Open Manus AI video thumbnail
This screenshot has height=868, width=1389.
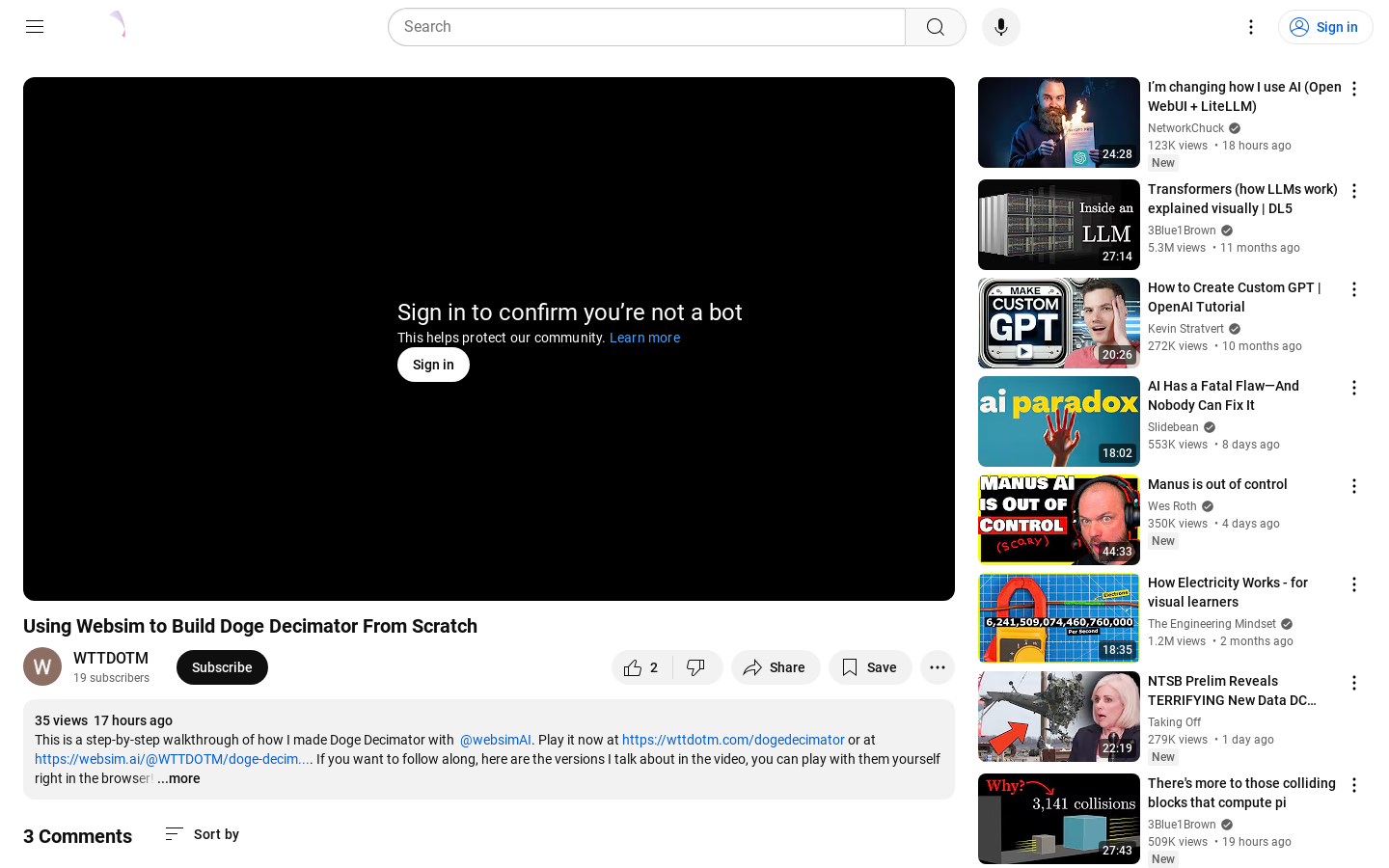coord(1059,520)
